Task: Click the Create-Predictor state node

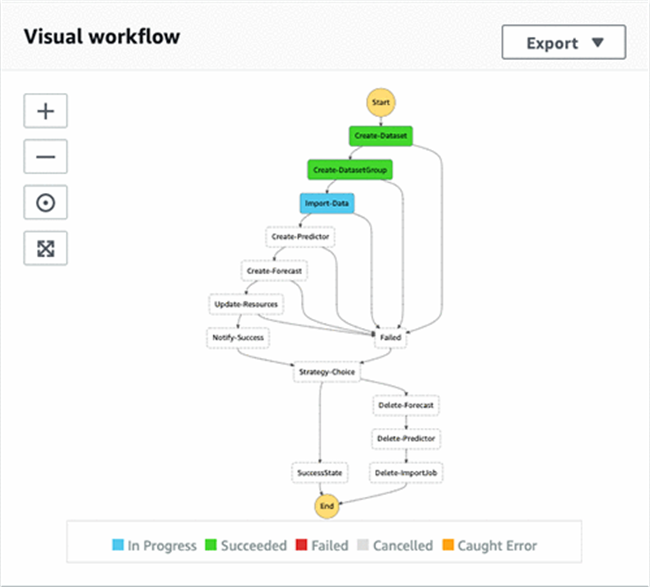Action: [x=300, y=237]
